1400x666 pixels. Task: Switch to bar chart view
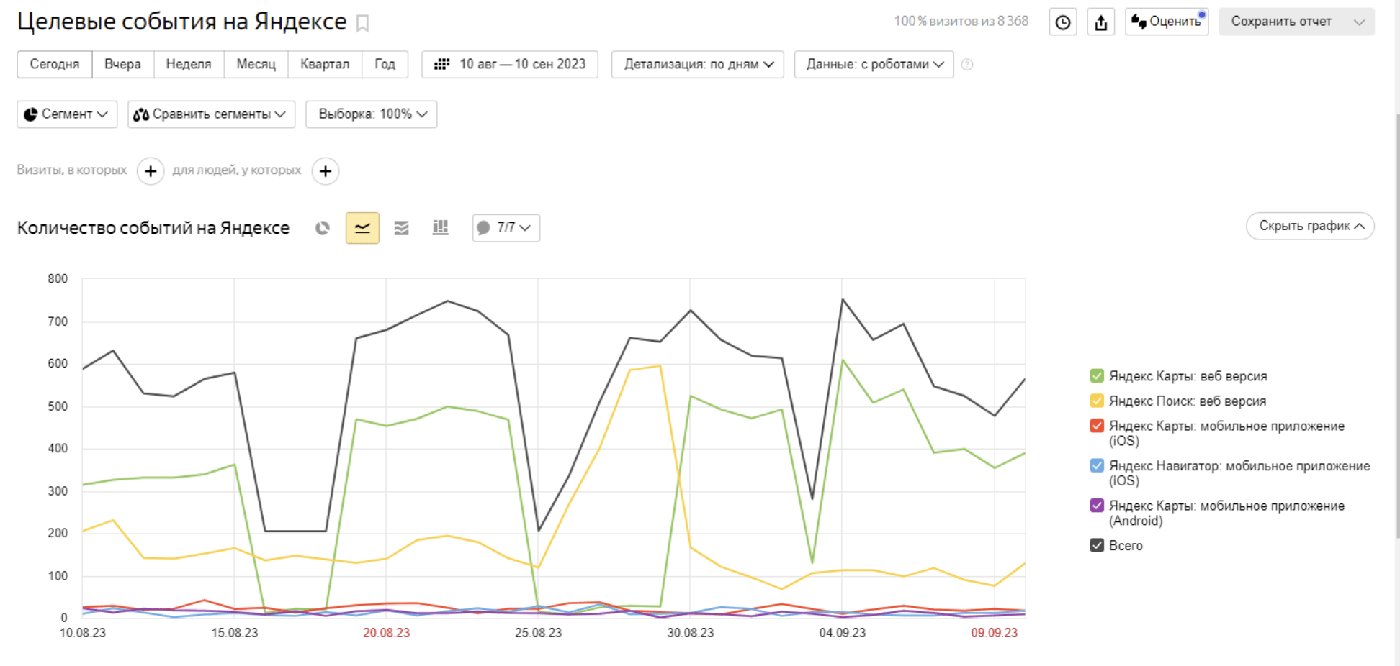[x=440, y=228]
